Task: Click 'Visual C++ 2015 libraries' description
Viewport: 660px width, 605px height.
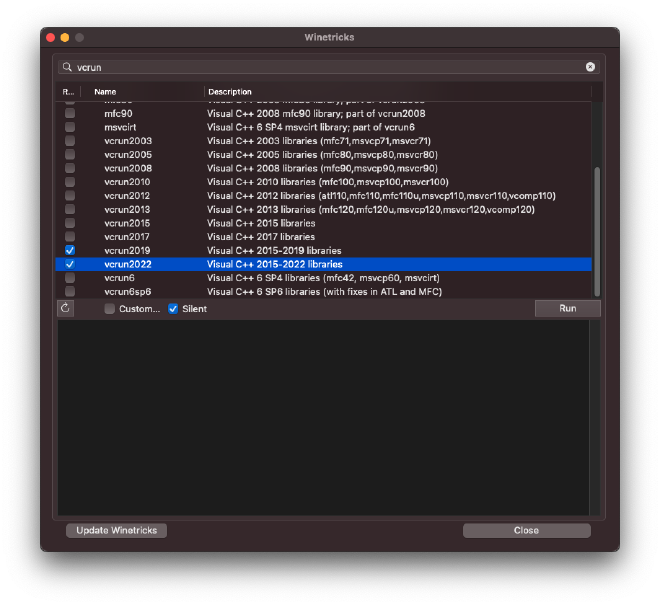Action: 261,223
